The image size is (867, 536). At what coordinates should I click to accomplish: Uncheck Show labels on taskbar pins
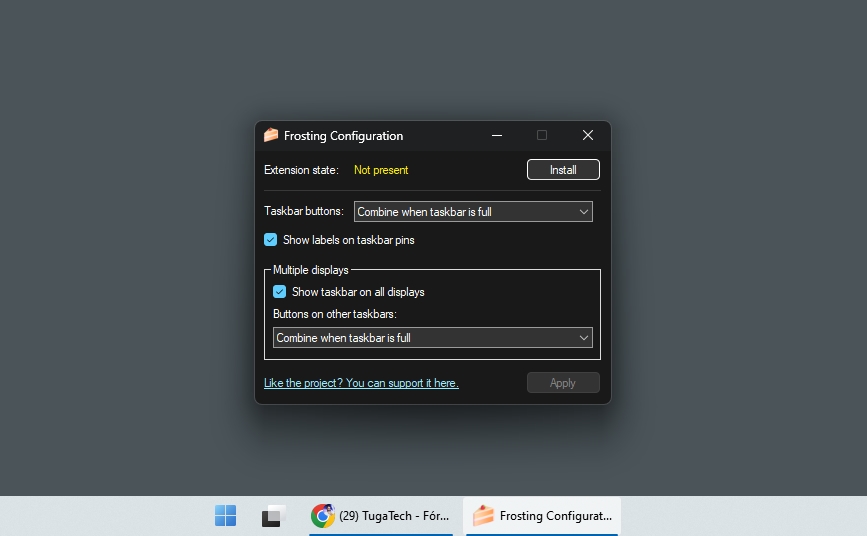coord(270,240)
